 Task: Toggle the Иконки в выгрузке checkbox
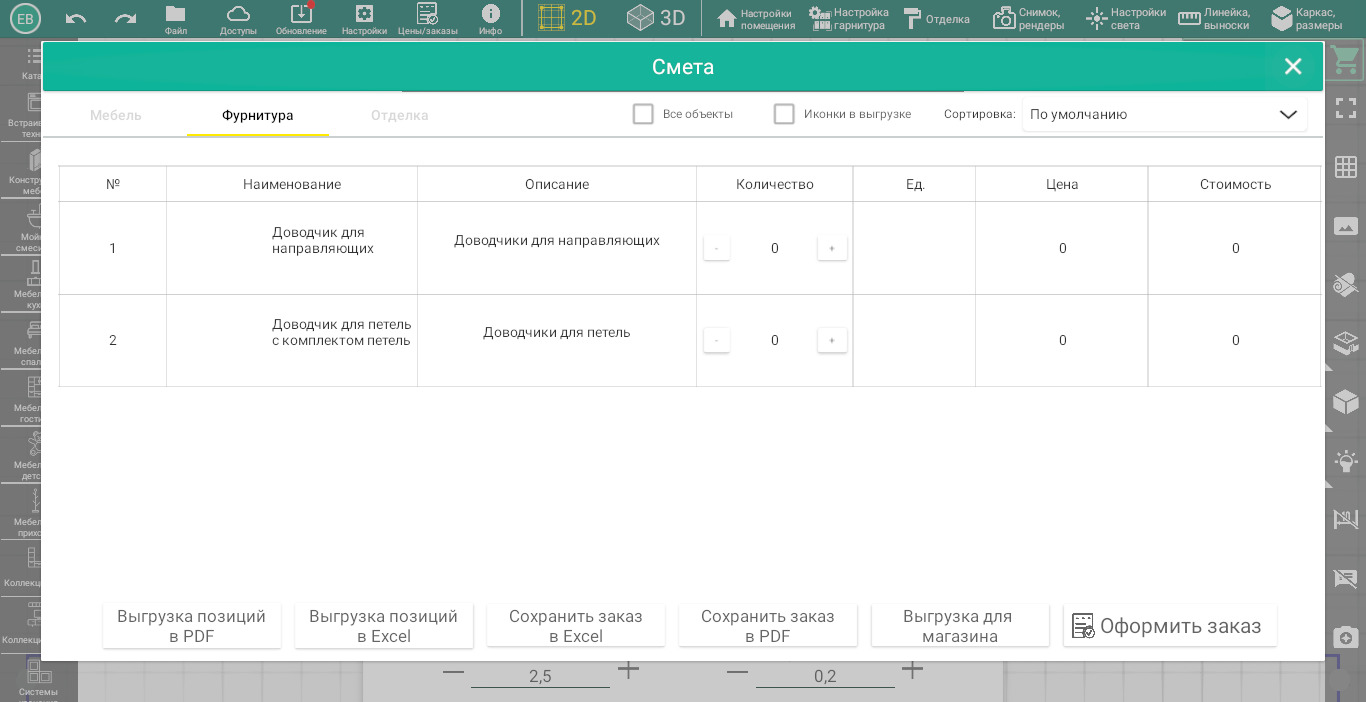784,114
